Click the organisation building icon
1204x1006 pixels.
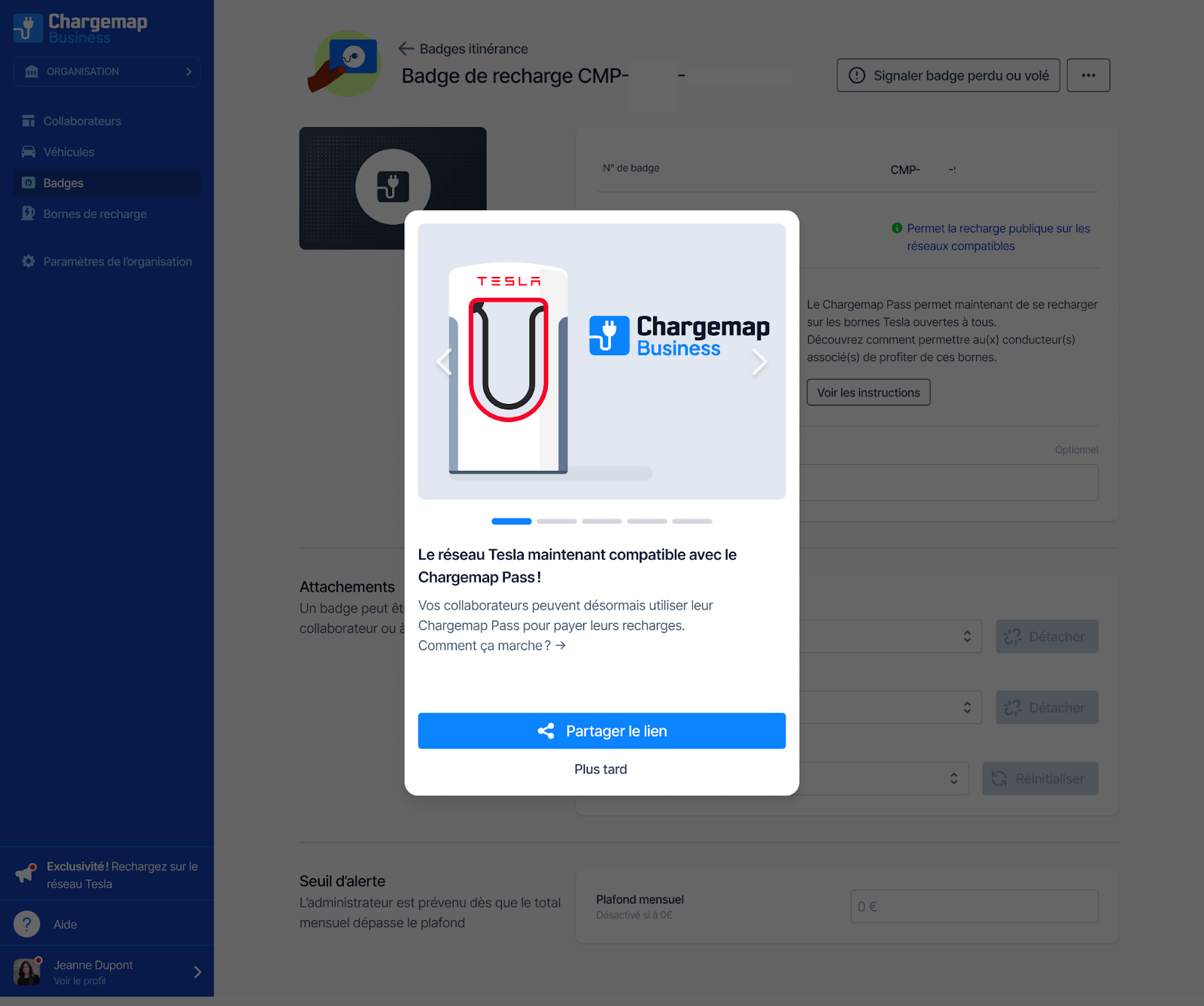[32, 71]
